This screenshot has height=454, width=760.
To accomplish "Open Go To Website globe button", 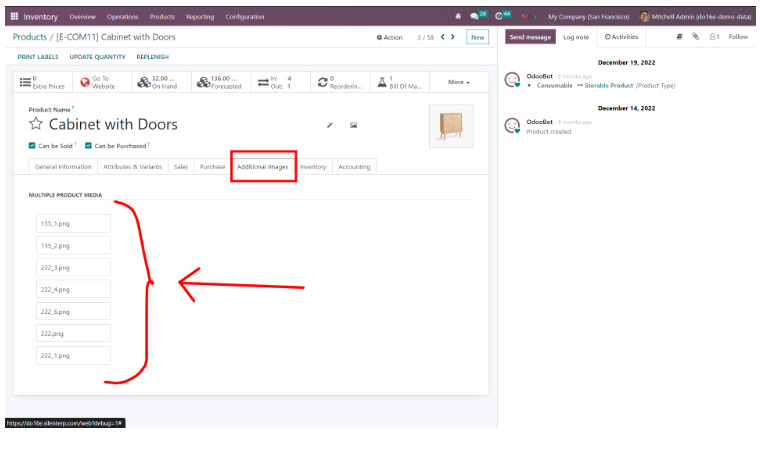I will pos(98,82).
